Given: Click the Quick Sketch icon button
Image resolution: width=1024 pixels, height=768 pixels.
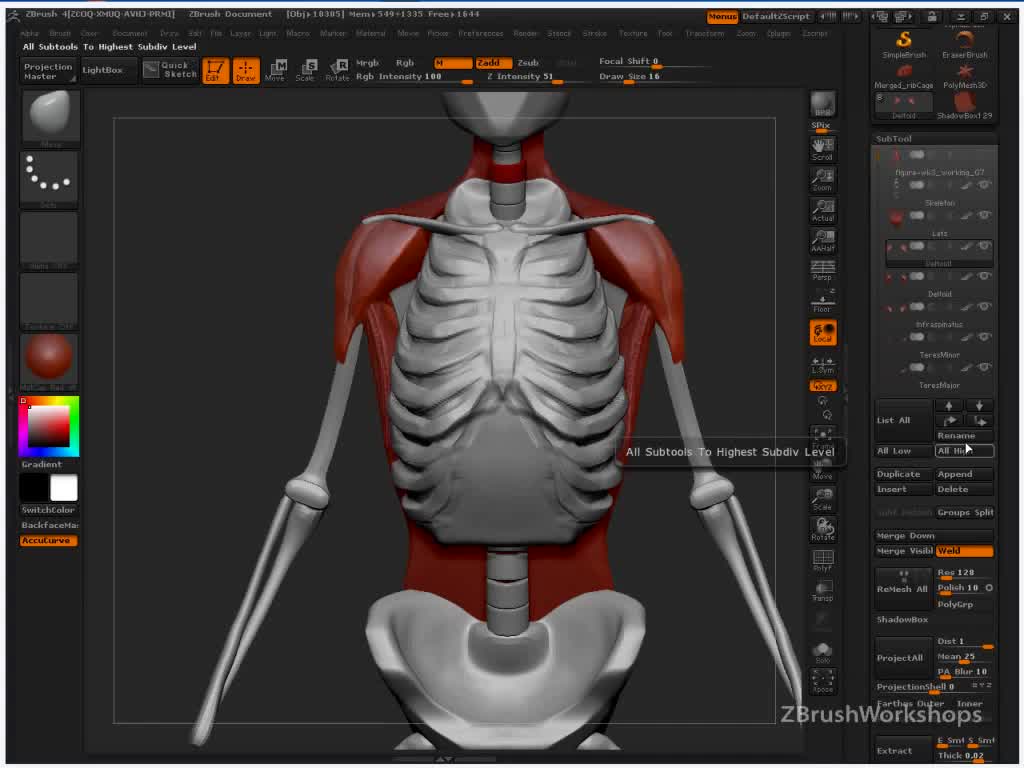Looking at the screenshot, I should point(170,70).
